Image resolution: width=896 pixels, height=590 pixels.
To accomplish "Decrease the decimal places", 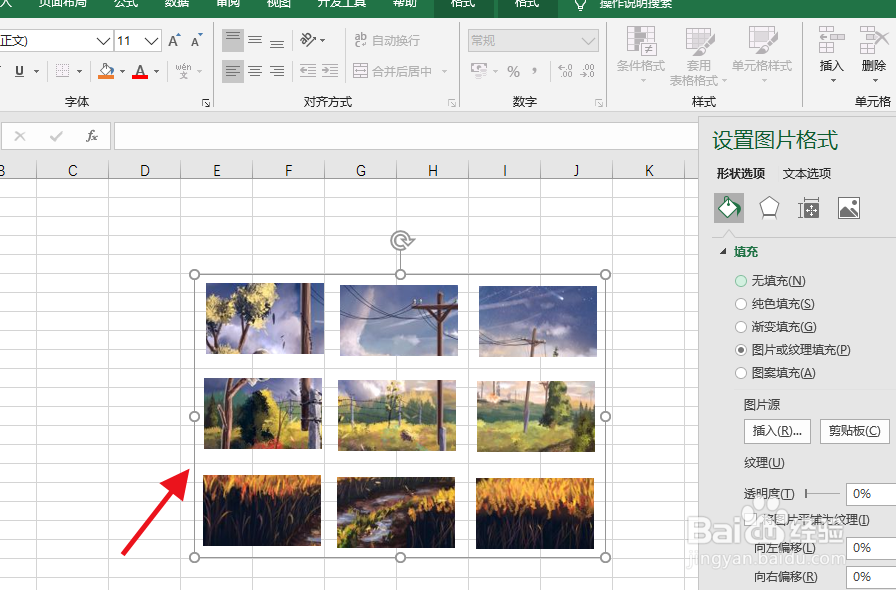I will (587, 71).
